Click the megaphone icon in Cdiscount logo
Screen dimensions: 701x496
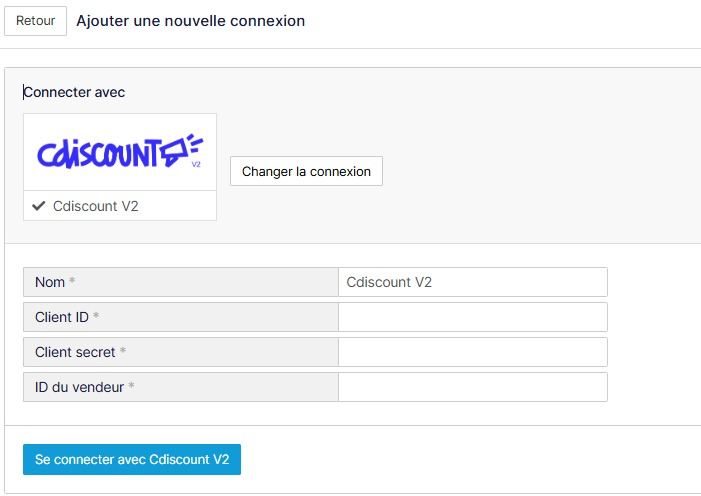(x=182, y=150)
